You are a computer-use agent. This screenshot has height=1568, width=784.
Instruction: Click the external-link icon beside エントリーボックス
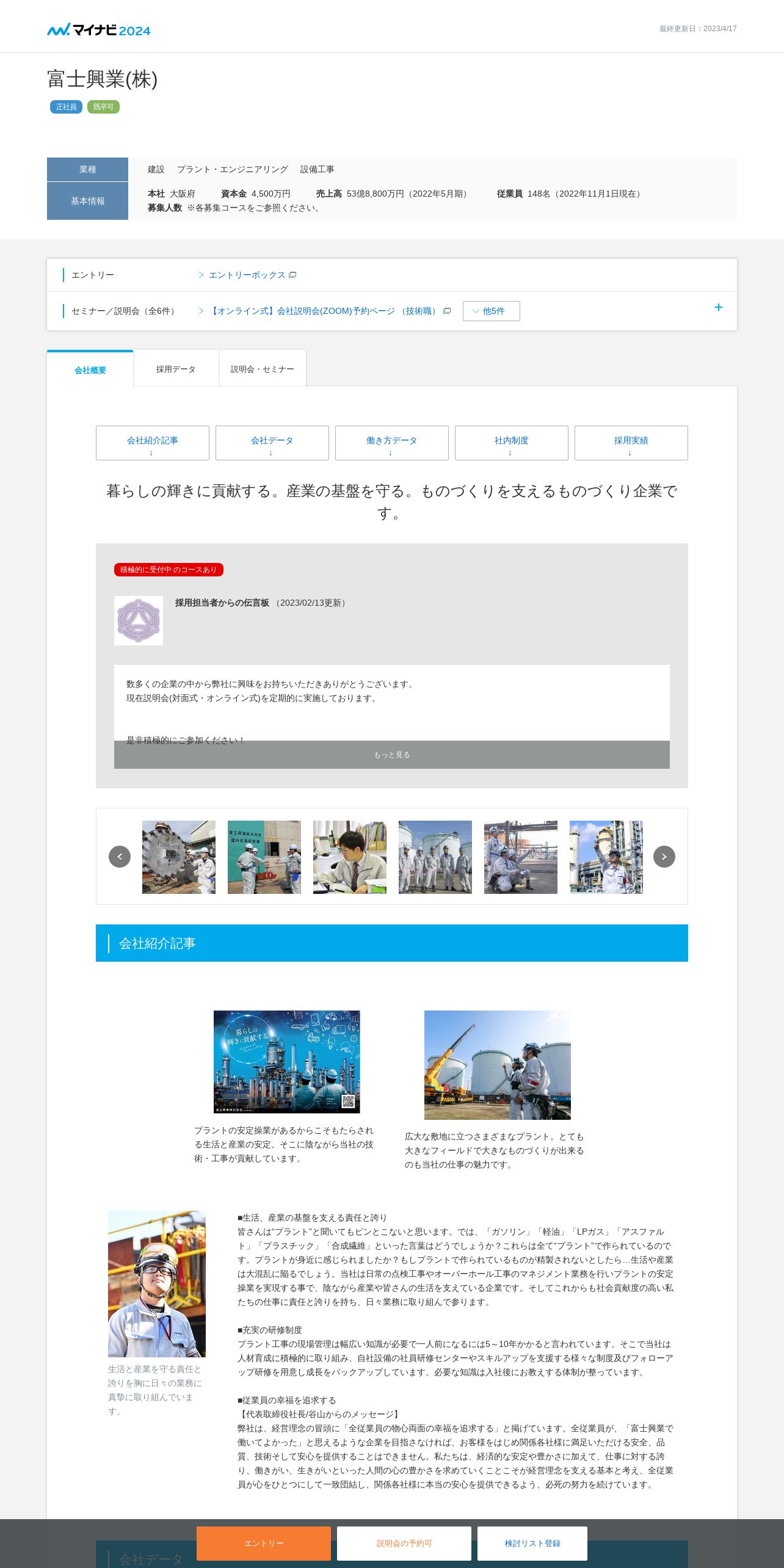(x=292, y=275)
